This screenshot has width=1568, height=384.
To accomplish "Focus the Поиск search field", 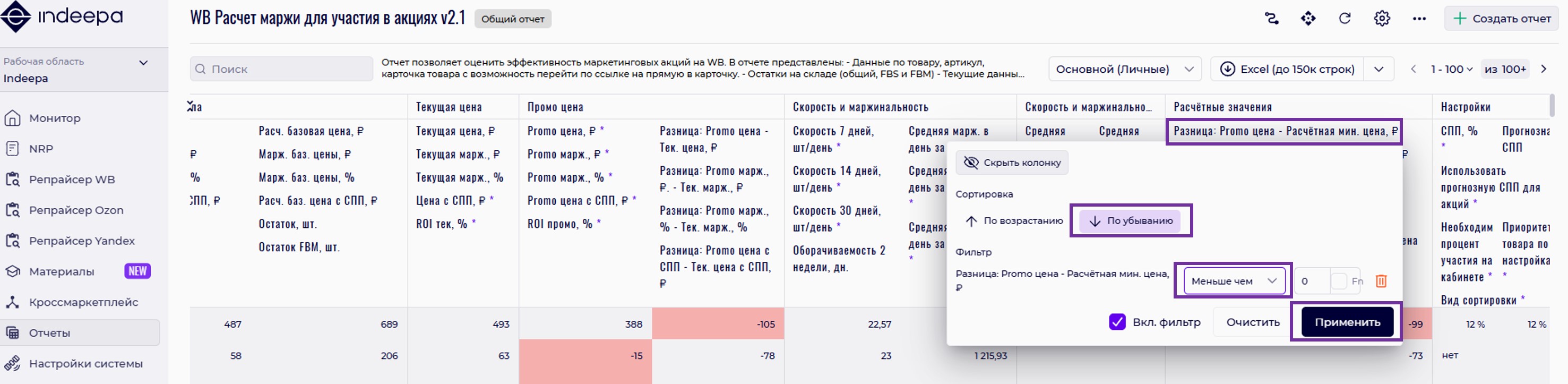I will tap(281, 69).
